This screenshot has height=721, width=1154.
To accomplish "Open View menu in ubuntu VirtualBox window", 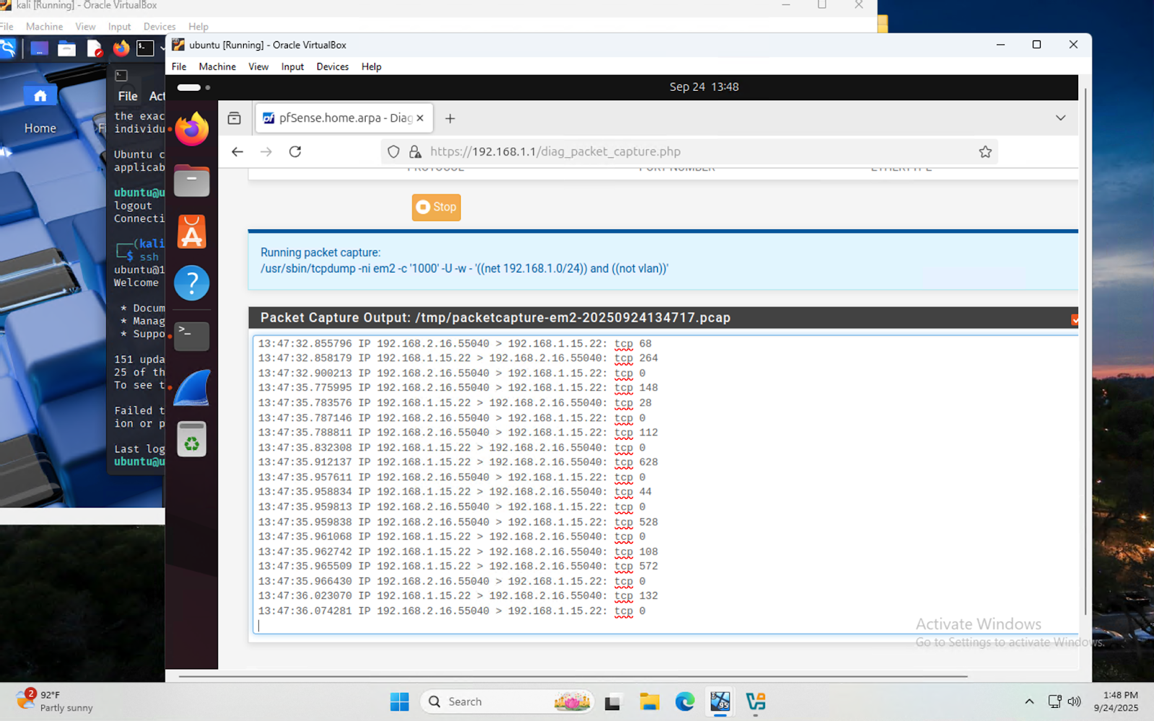I will point(258,66).
